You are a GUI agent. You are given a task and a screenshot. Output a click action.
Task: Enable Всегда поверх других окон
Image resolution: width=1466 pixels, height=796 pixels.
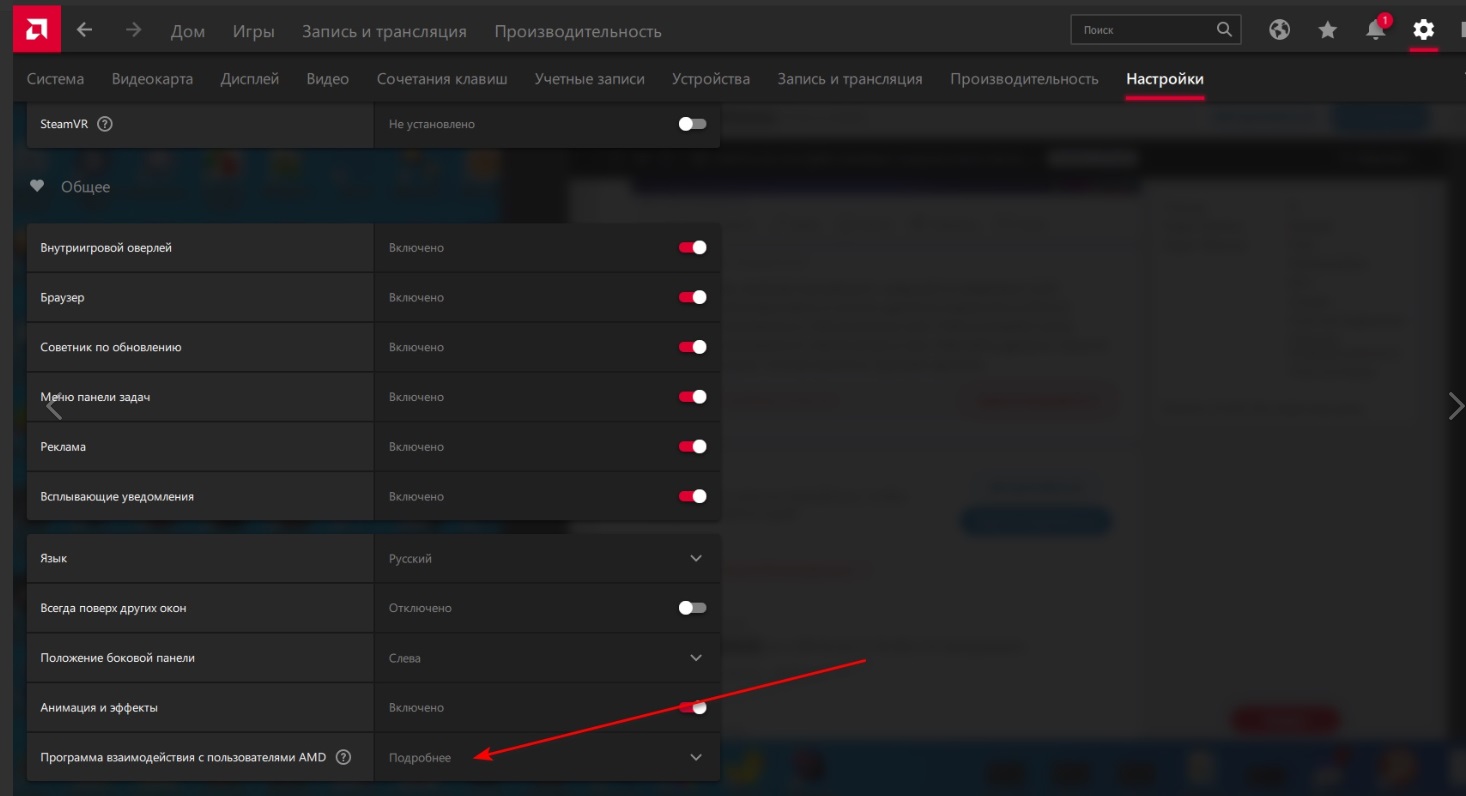click(x=692, y=608)
